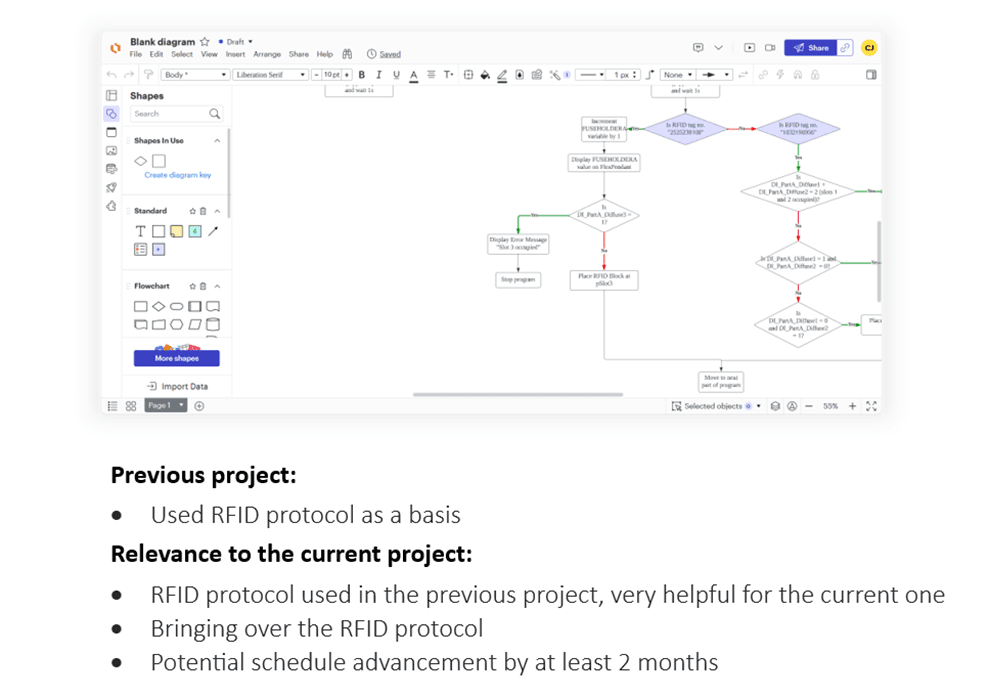The width and height of the screenshot is (989, 698).
Task: Click the Shapes search field
Action: coord(170,114)
